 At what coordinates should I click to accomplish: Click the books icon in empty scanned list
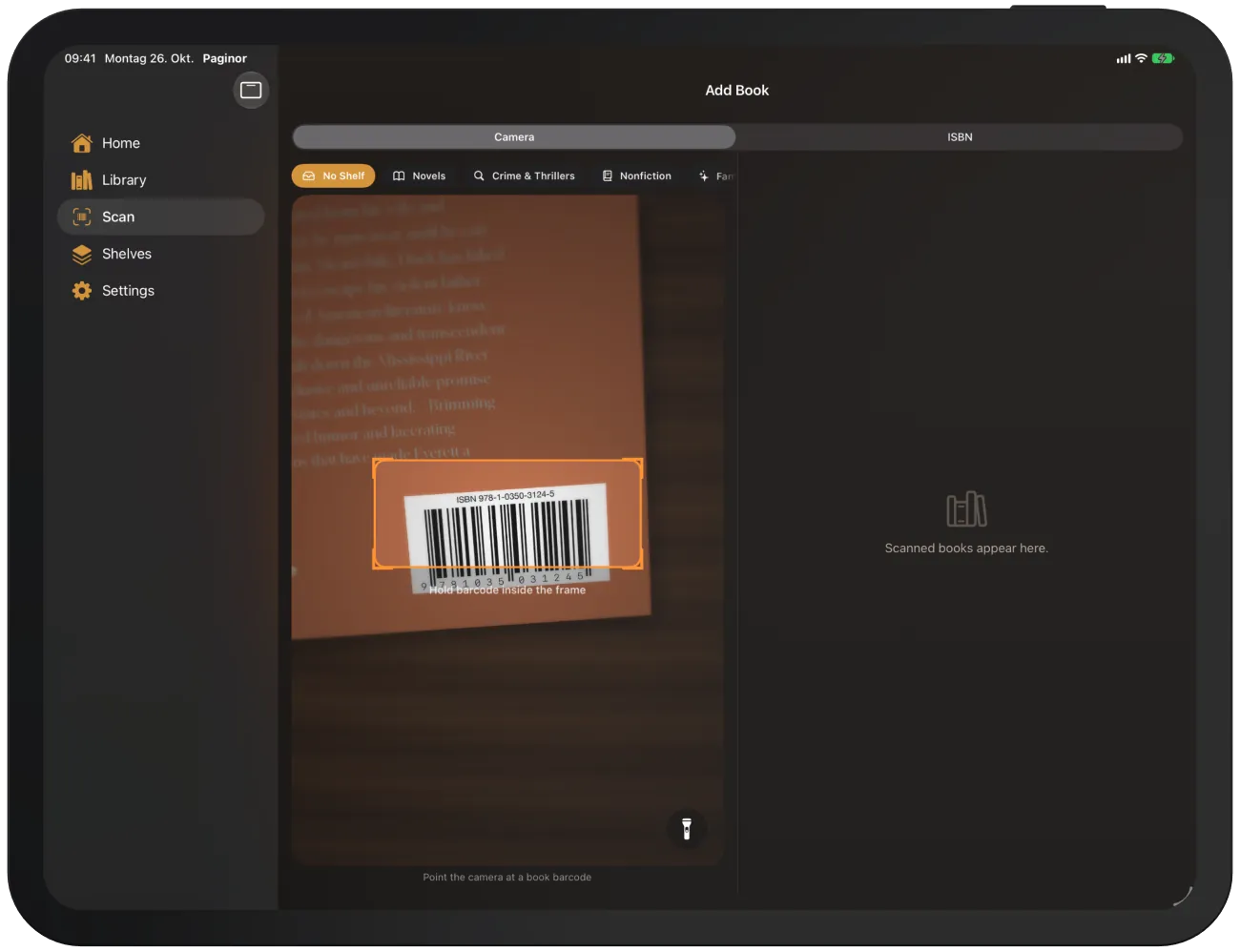[x=966, y=509]
